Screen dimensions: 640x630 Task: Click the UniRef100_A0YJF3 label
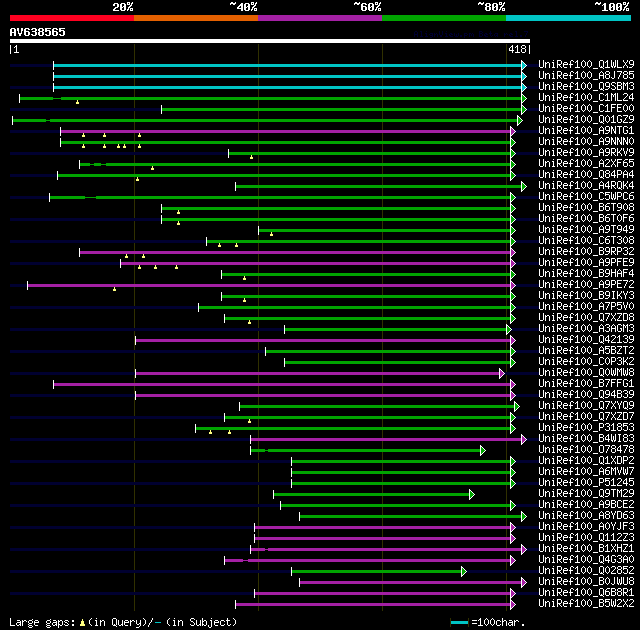click(586, 527)
